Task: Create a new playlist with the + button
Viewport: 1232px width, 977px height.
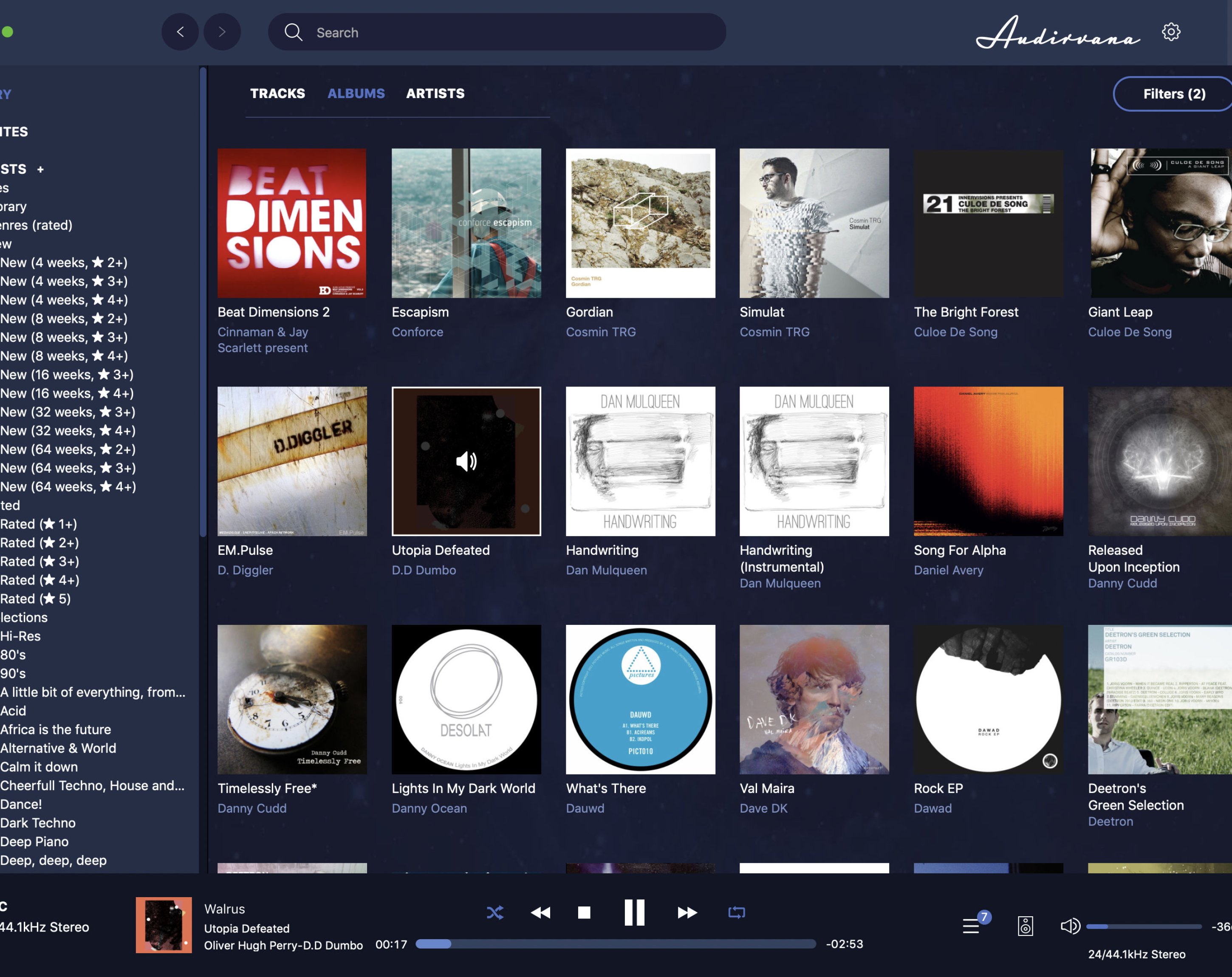Action: pyautogui.click(x=41, y=169)
